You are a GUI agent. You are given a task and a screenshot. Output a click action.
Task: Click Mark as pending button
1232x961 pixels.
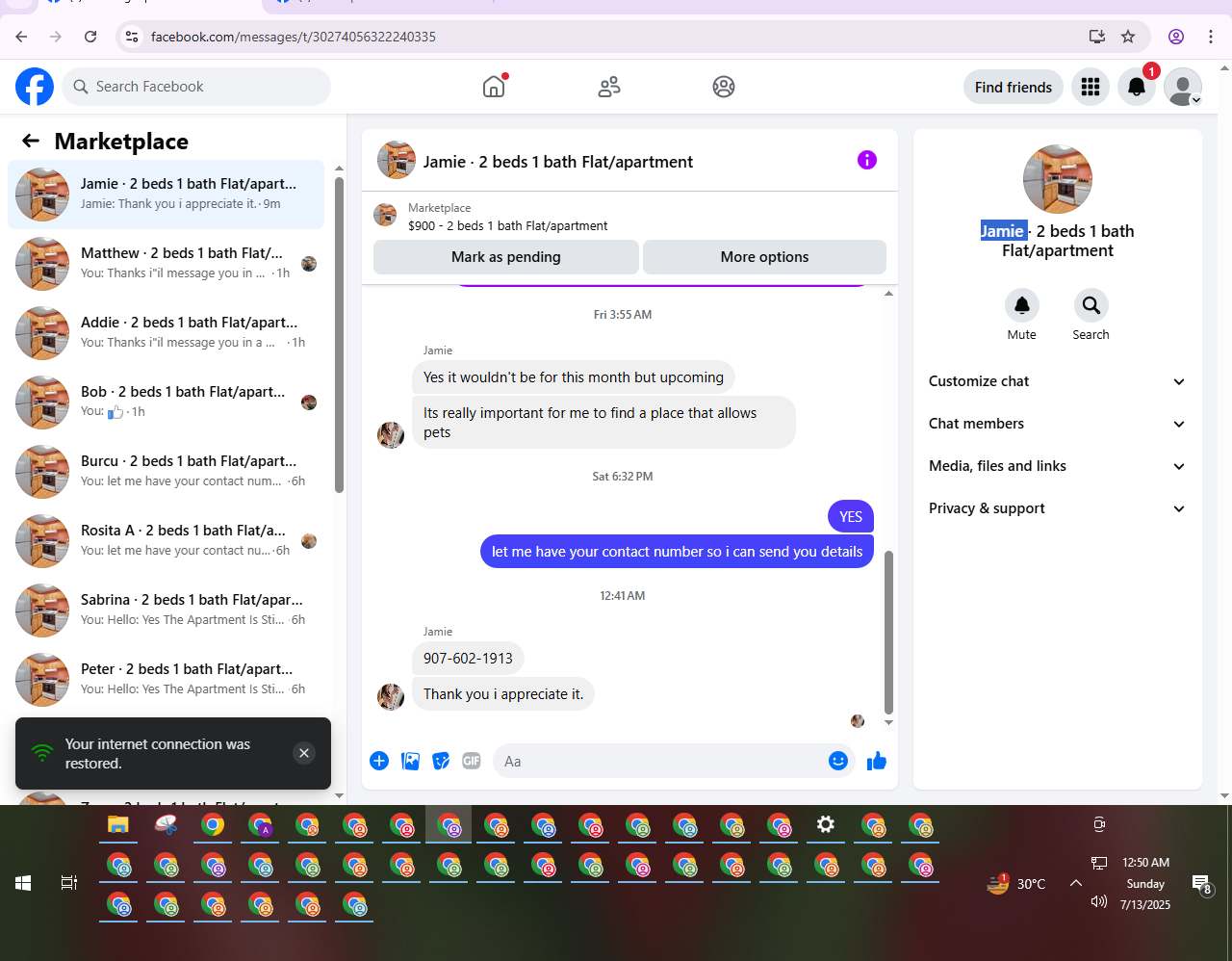[506, 257]
